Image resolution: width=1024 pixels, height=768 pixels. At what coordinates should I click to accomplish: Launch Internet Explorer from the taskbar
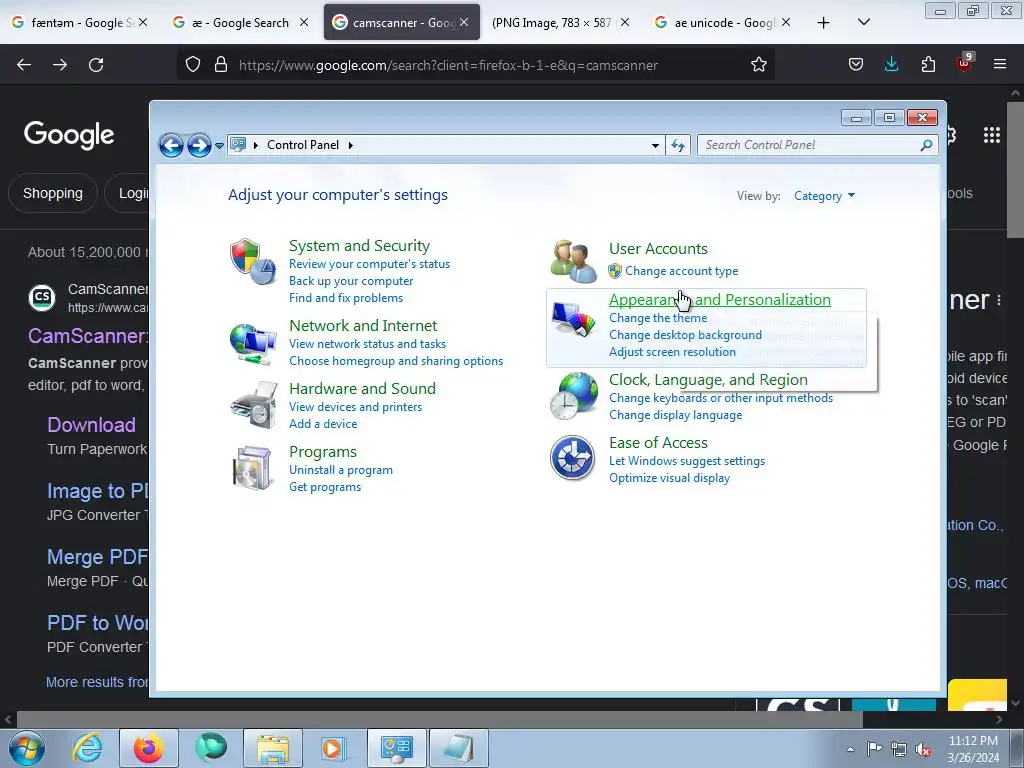tap(88, 748)
